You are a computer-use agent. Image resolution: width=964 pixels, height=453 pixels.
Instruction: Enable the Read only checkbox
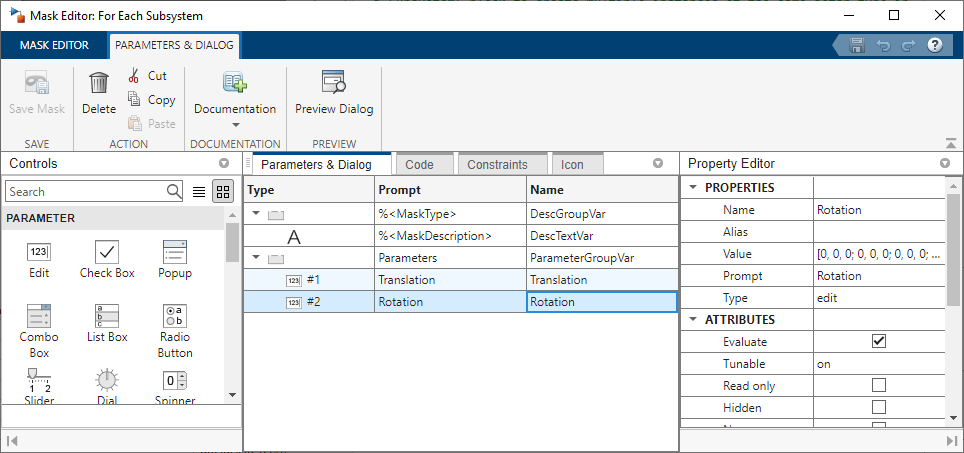879,386
